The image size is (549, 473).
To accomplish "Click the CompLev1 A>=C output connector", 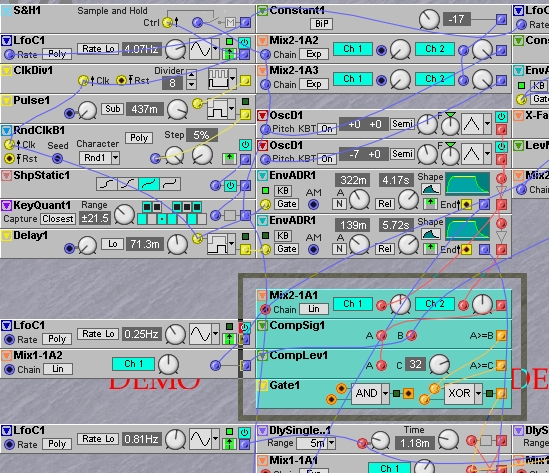I will coord(501,366).
